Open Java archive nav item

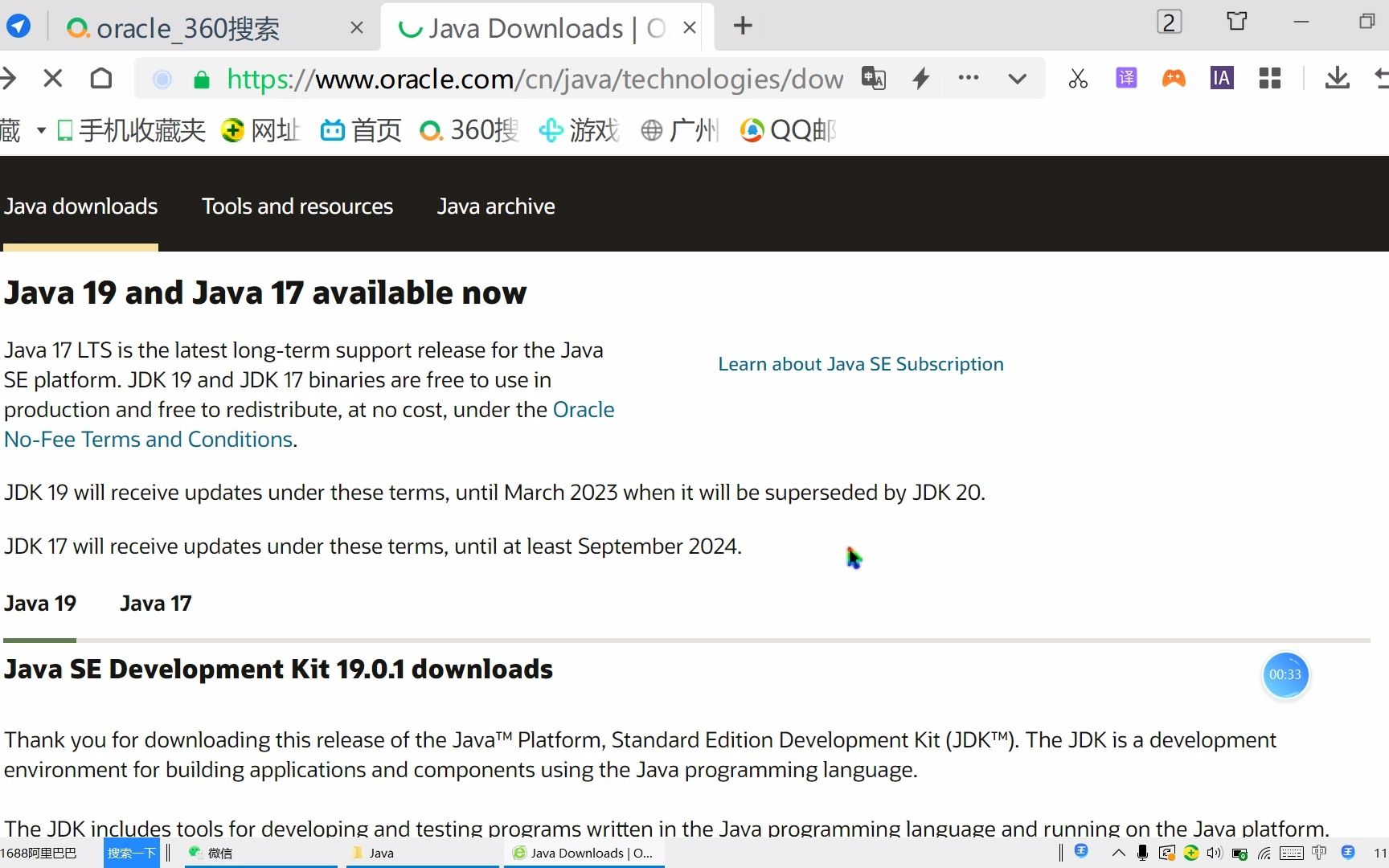pos(496,207)
